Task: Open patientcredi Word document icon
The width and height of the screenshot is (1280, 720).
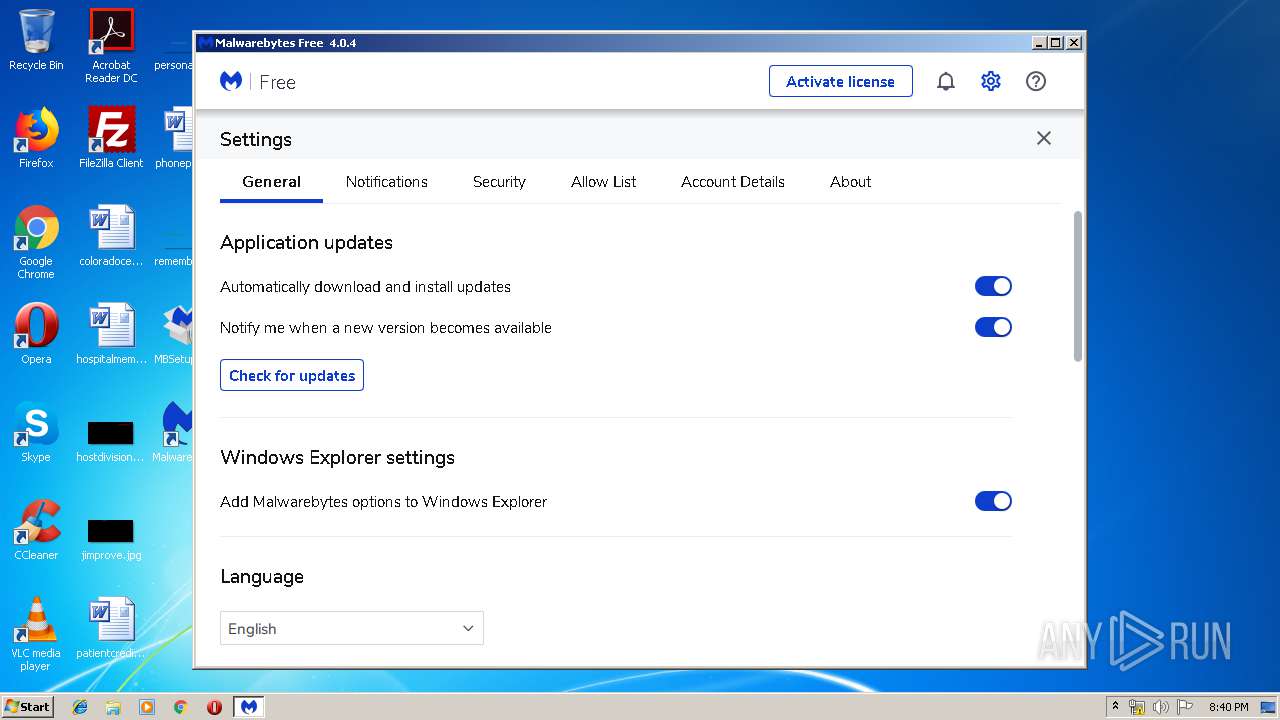Action: point(111,627)
